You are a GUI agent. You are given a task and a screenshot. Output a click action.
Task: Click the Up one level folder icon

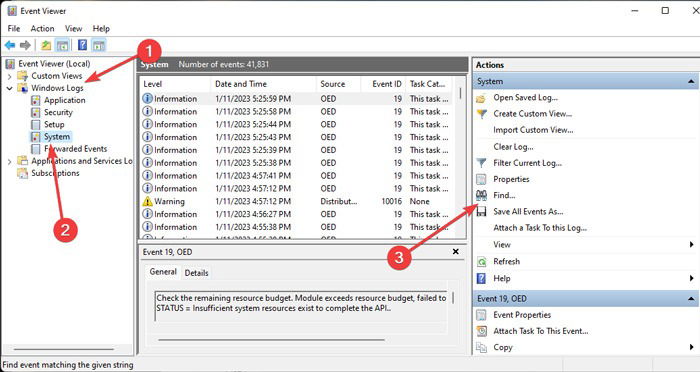tap(46, 45)
